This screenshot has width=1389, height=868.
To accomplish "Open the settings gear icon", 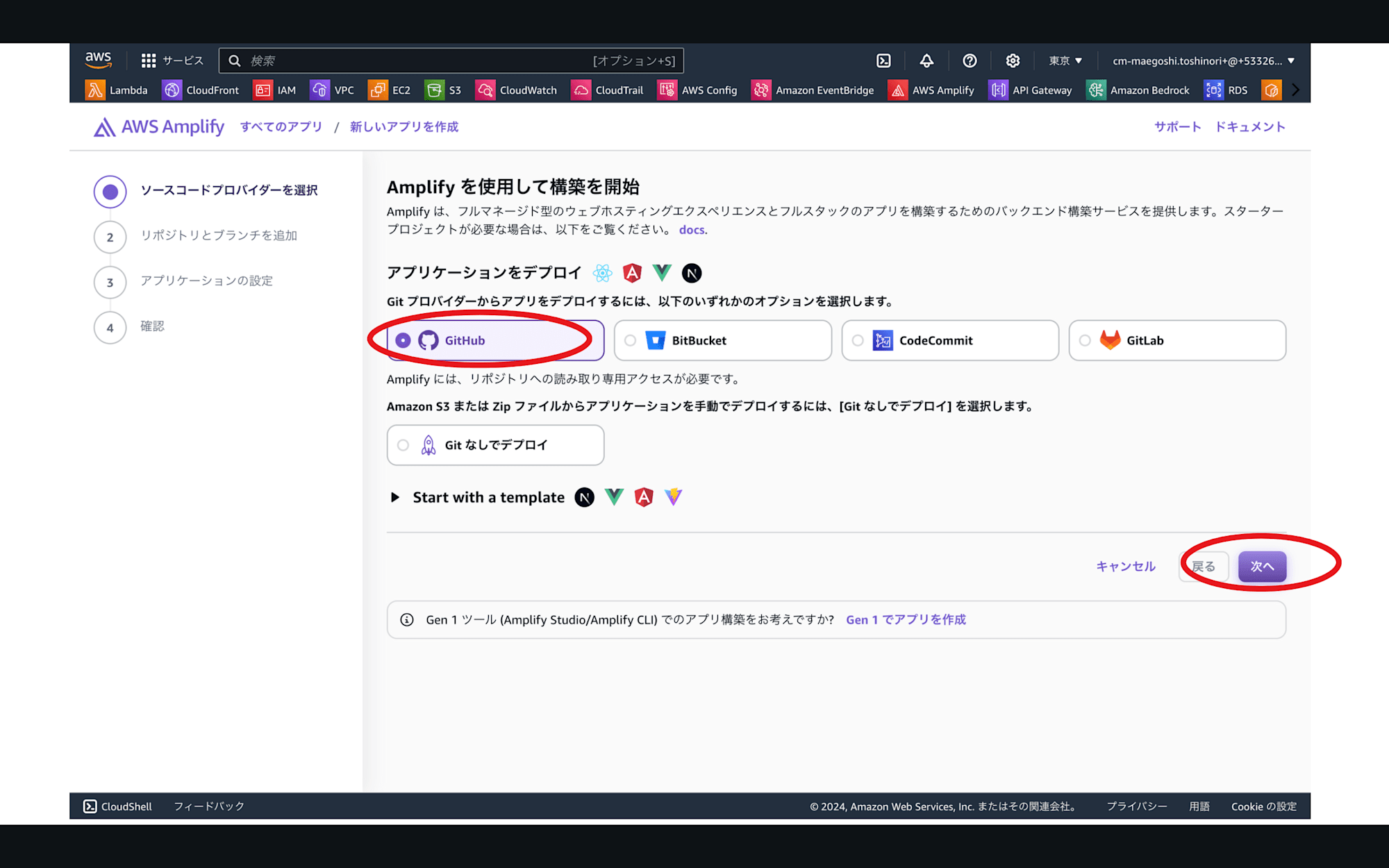I will coord(1013,60).
